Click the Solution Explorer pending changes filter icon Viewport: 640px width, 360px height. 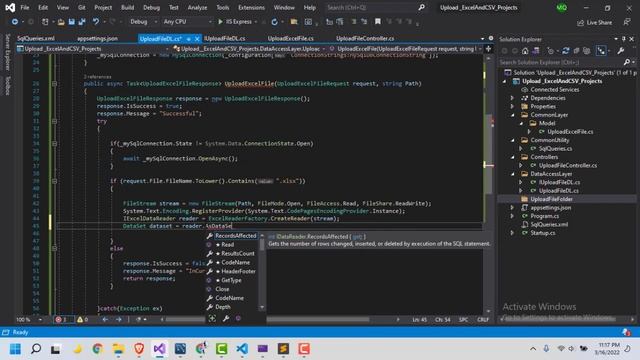click(551, 51)
